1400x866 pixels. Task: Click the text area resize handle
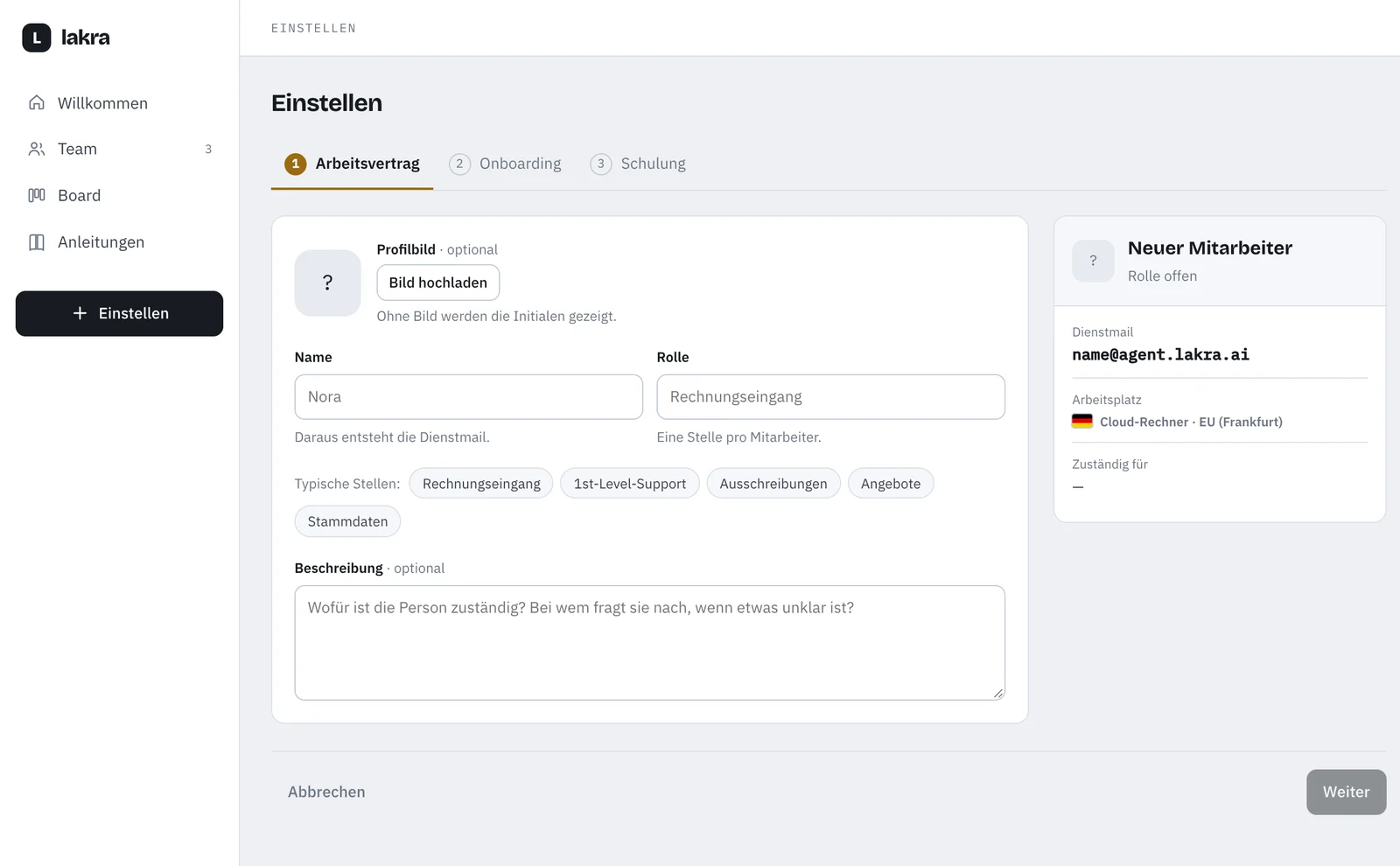coord(997,693)
